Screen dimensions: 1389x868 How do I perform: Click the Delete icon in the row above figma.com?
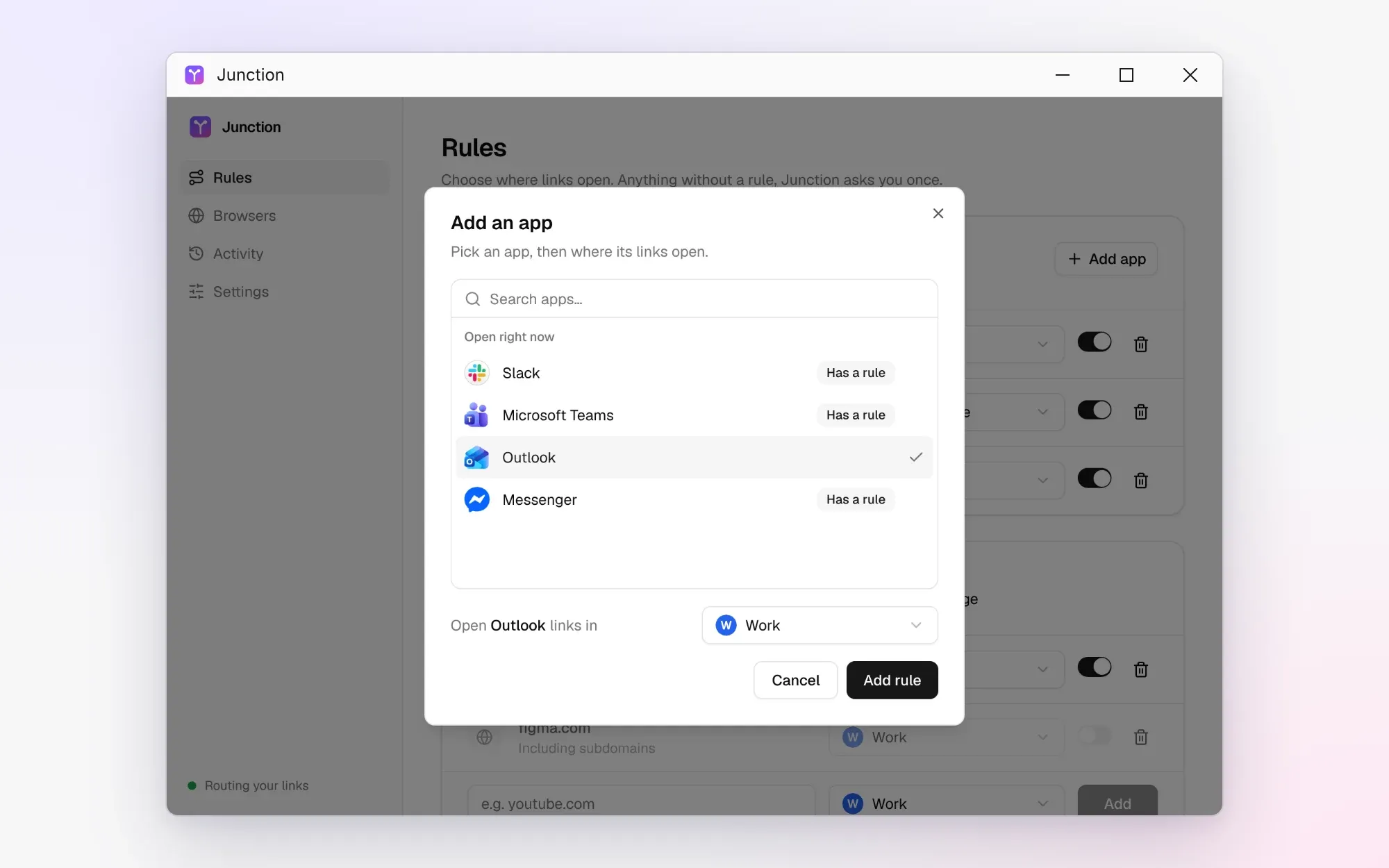[1140, 669]
